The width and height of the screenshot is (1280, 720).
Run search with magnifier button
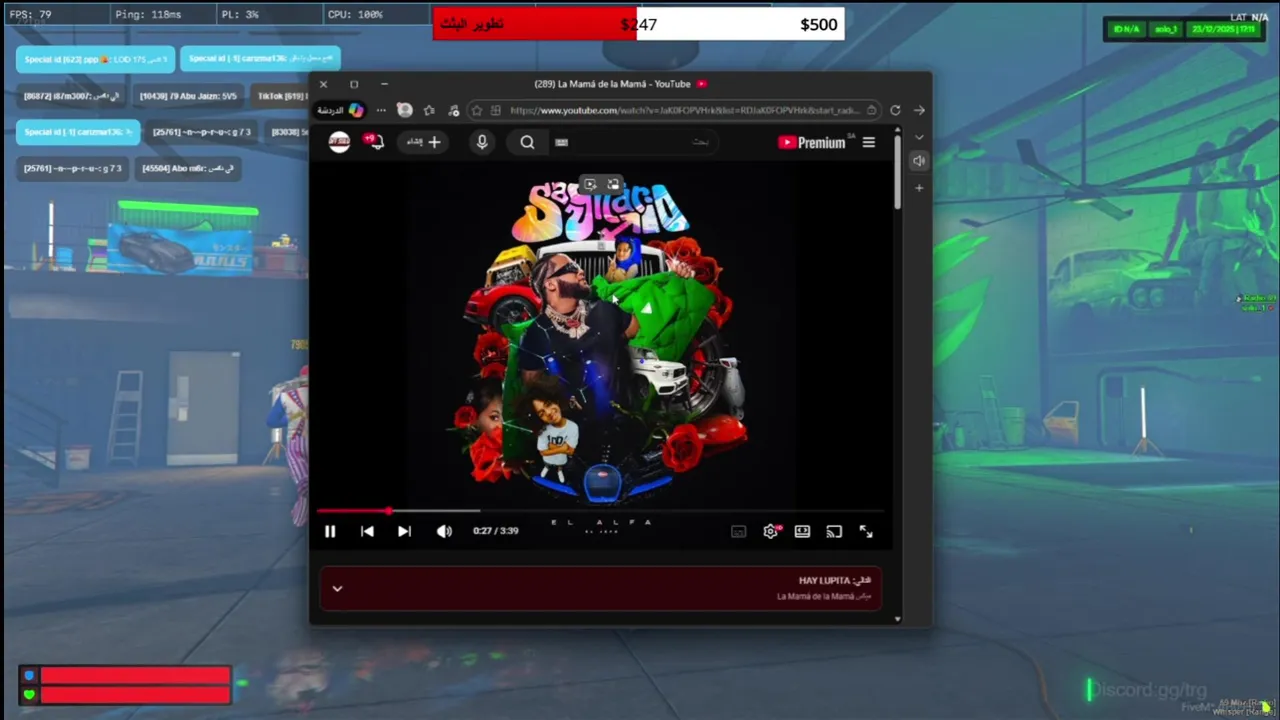click(527, 142)
